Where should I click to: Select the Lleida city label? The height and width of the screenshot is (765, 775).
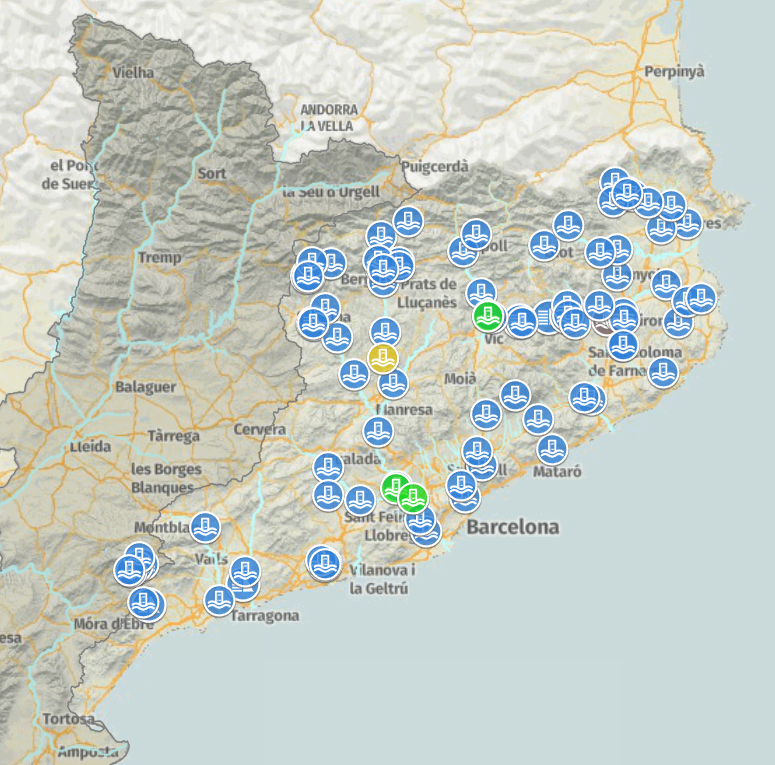pyautogui.click(x=90, y=447)
